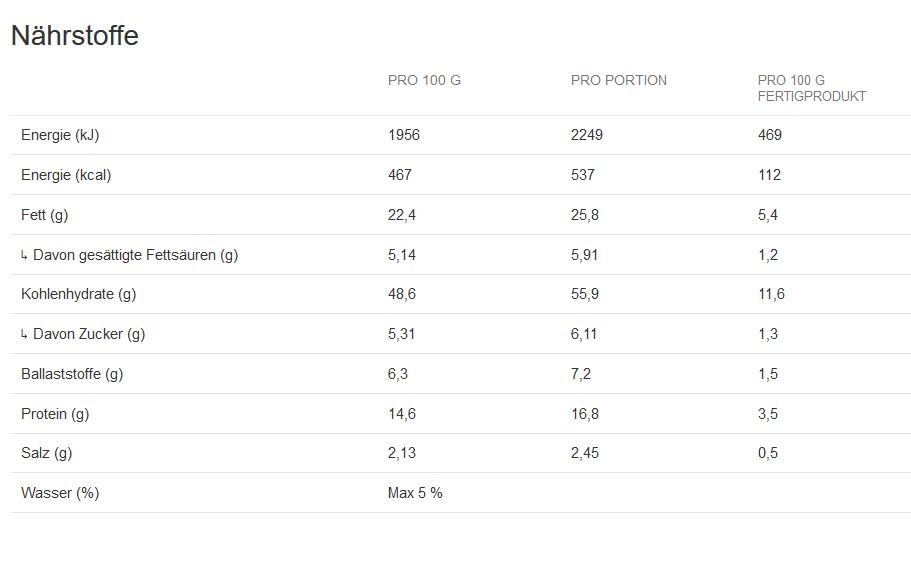
Task: Click the PRO PORTION column header
Action: (x=618, y=80)
